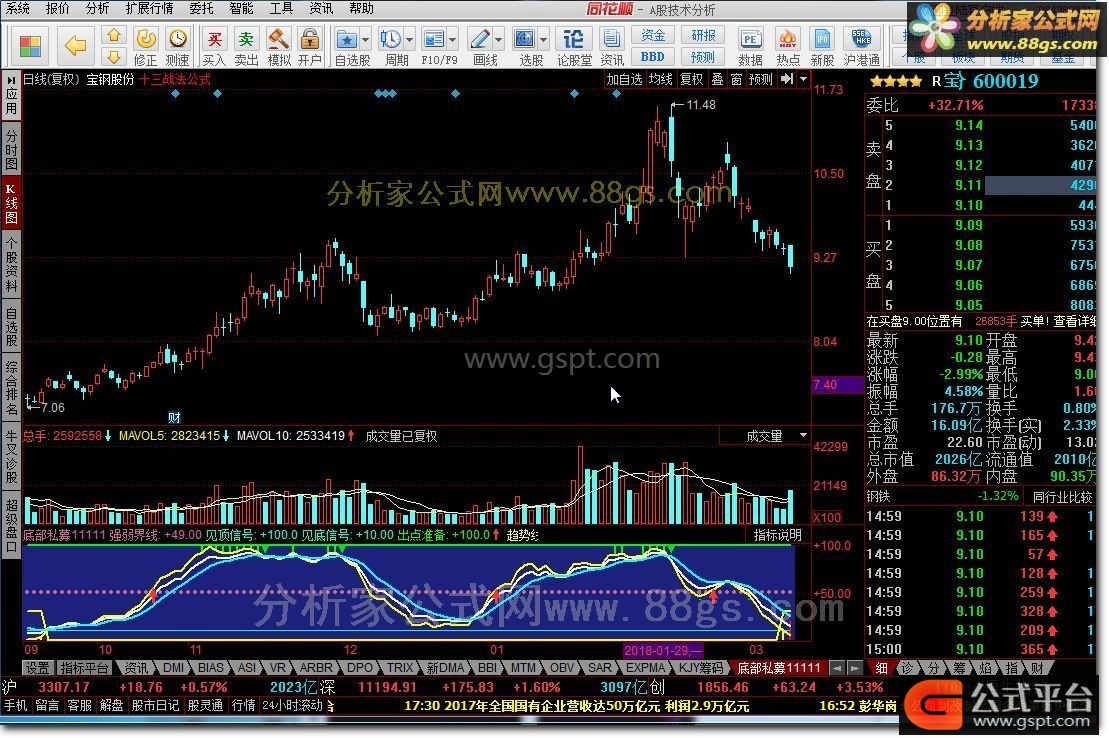Screen dimensions: 1109x738
Task: Toggle the 窗 window layout option
Action: click(736, 79)
